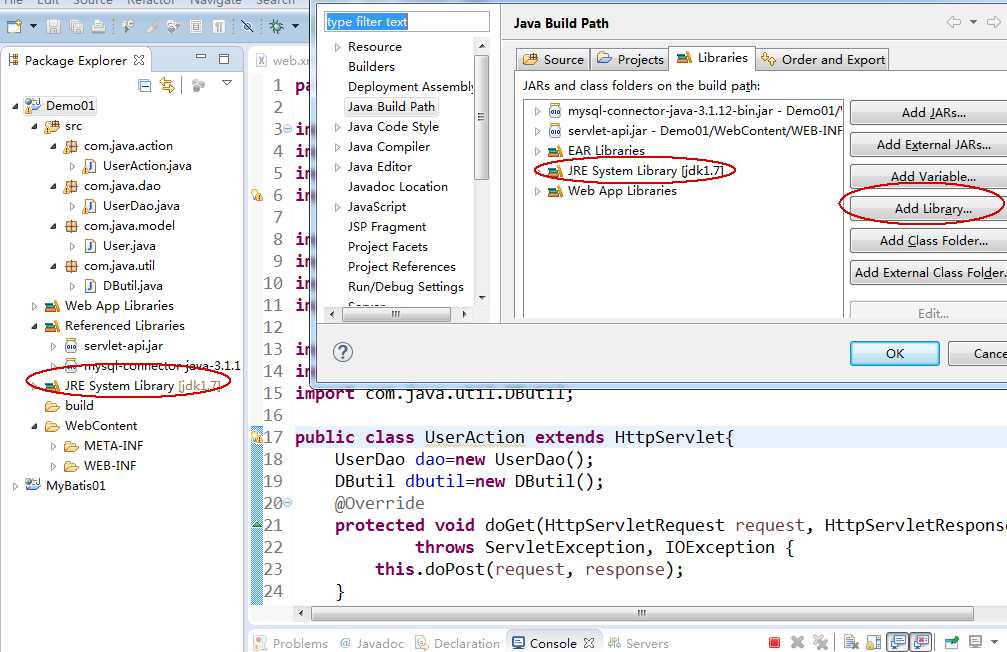The height and width of the screenshot is (652, 1007).
Task: Maximize the Package Explorer view
Action: 223,59
